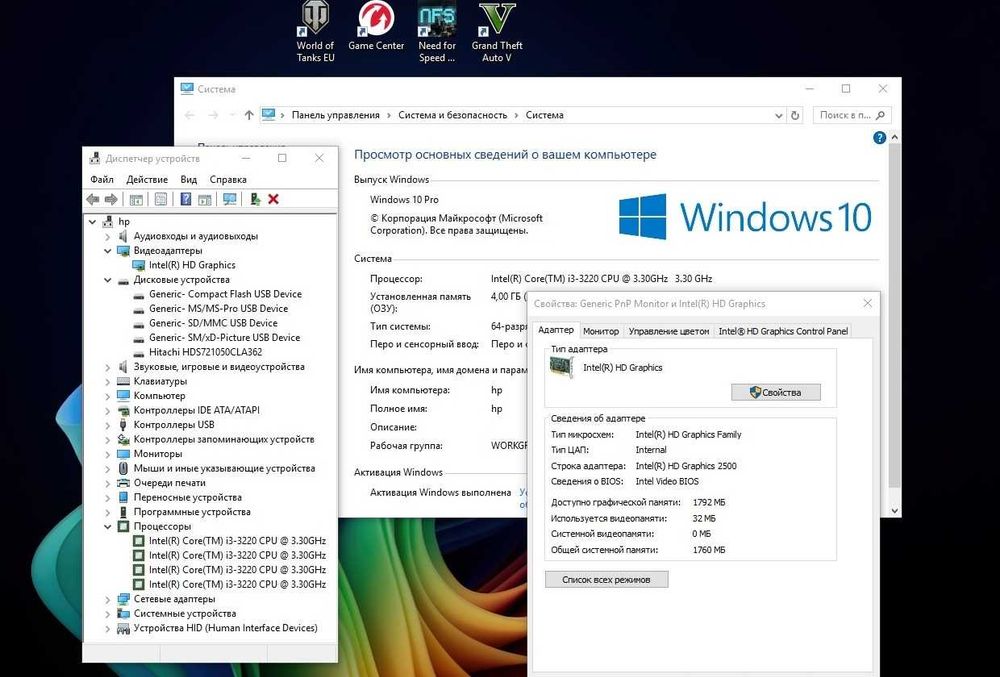The height and width of the screenshot is (677, 1000).
Task: Expand the Клавиатуры category
Action: point(108,381)
